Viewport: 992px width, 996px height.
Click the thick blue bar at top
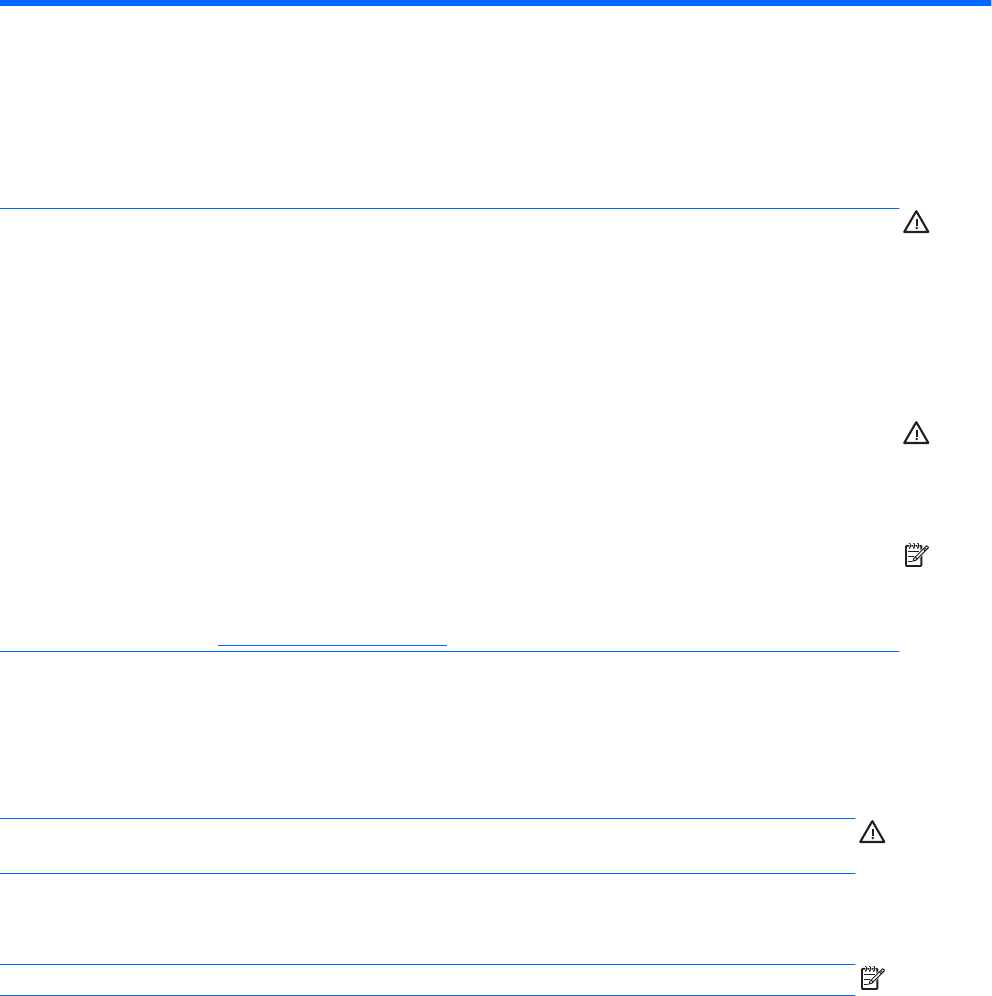[496, 4]
